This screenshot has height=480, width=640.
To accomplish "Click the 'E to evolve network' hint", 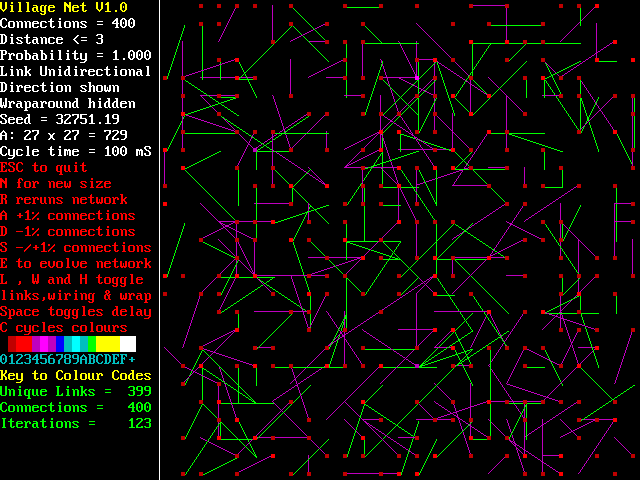I will [x=76, y=263].
